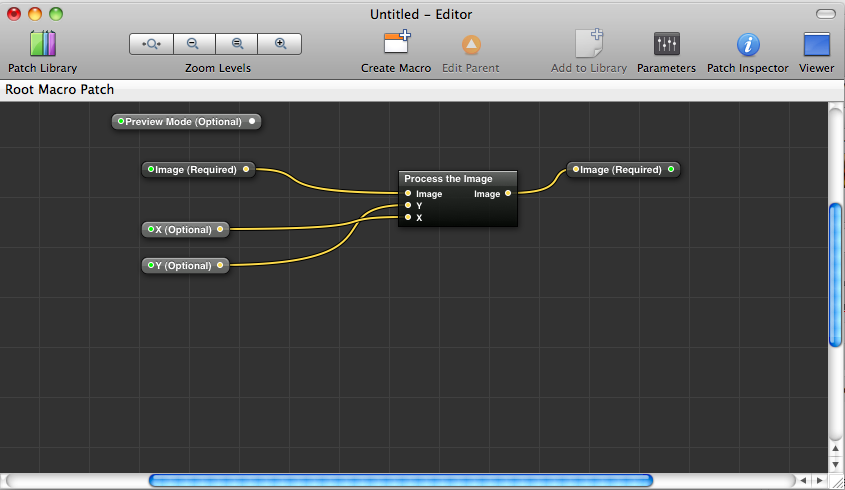The height and width of the screenshot is (490, 845).
Task: Click the actual size zoom button
Action: (x=237, y=44)
